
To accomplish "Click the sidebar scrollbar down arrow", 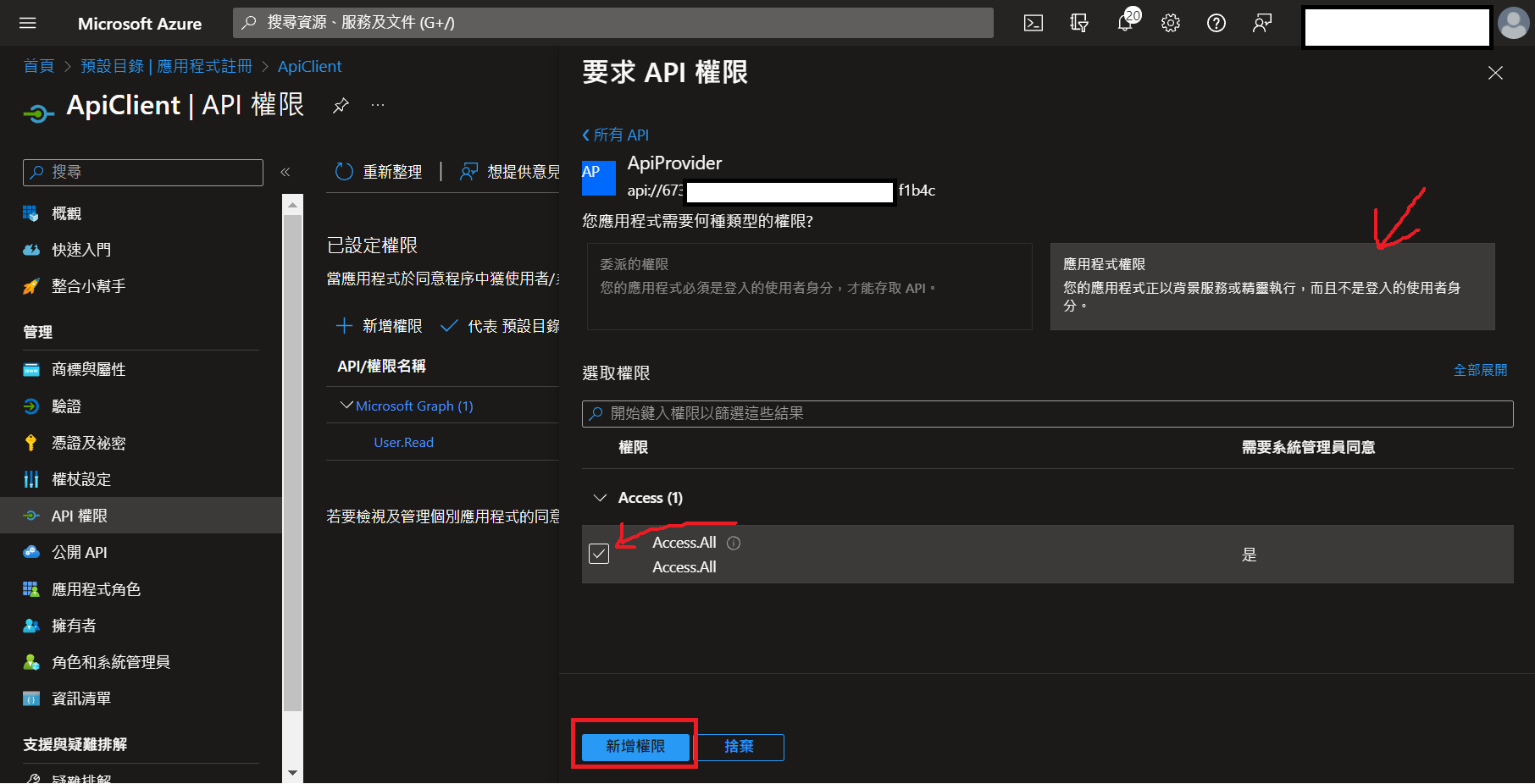I will click(292, 772).
